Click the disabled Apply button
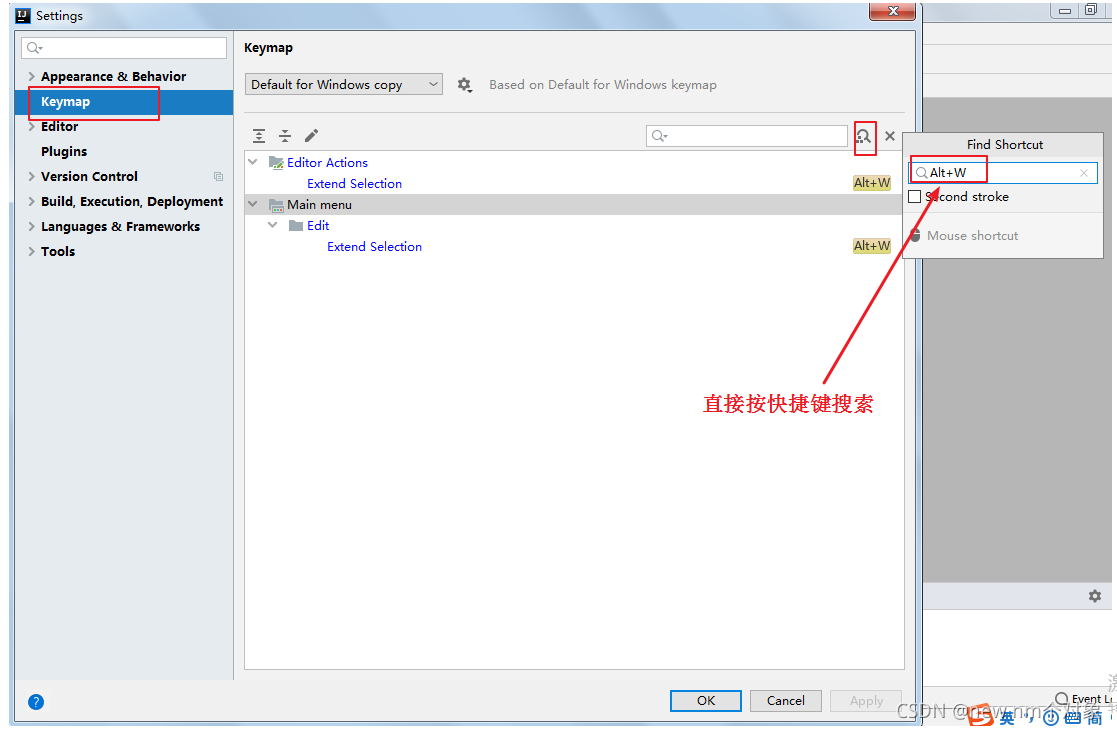1117x729 pixels. 866,701
